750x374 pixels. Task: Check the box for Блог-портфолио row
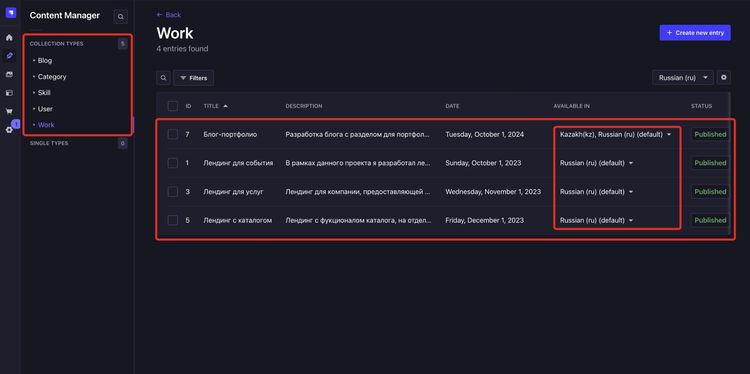coord(173,134)
